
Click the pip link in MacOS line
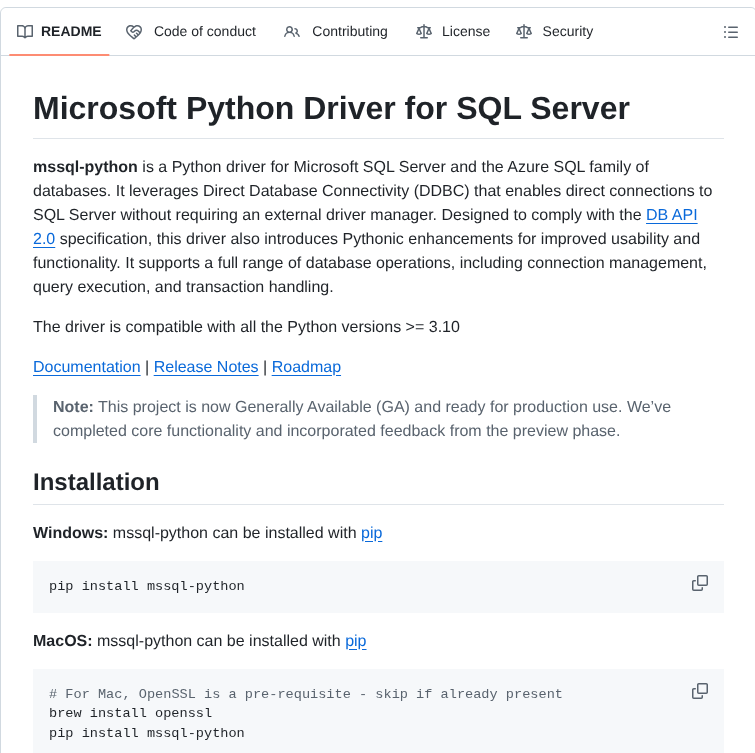click(356, 641)
